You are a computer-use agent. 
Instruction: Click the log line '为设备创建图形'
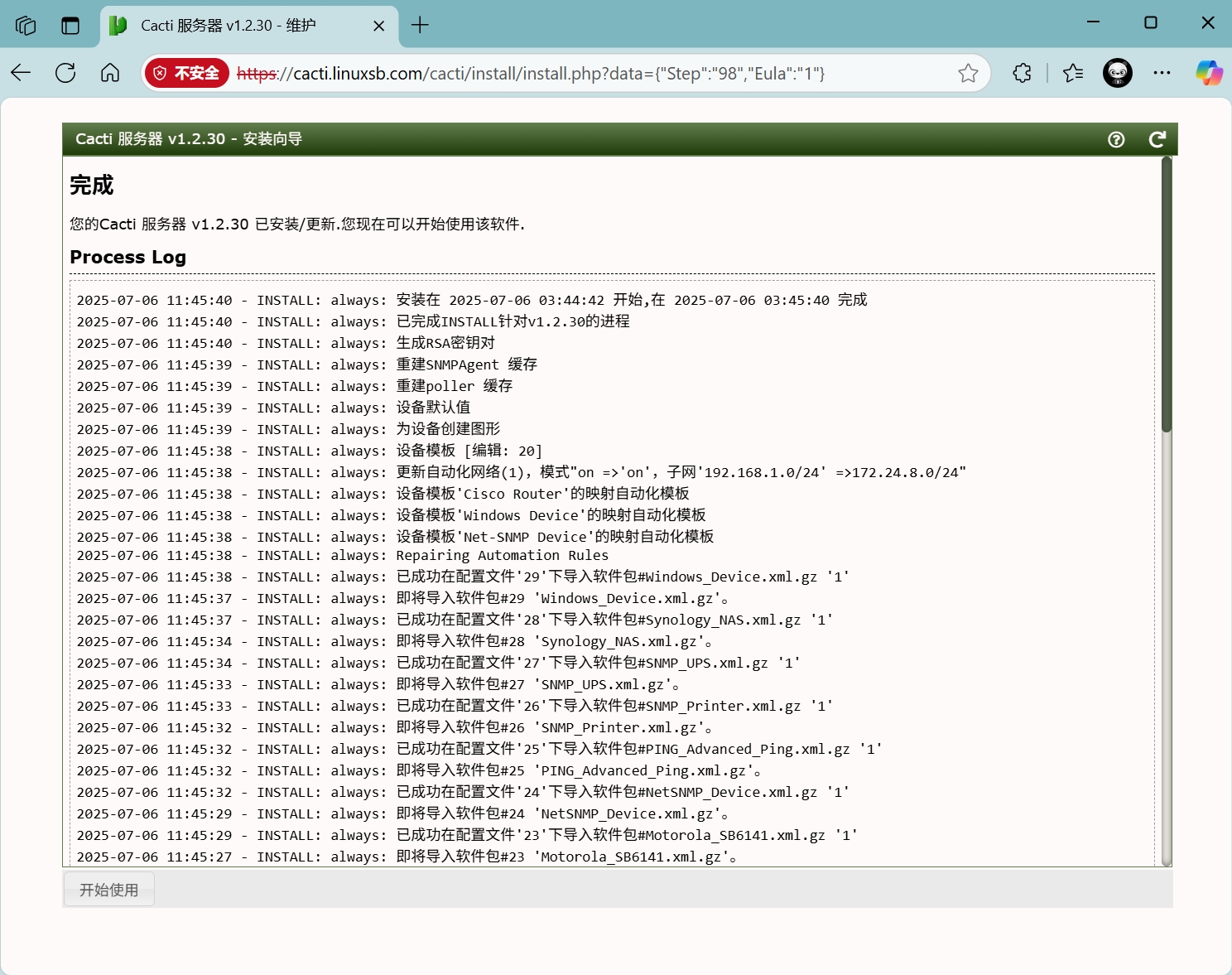click(x=288, y=429)
